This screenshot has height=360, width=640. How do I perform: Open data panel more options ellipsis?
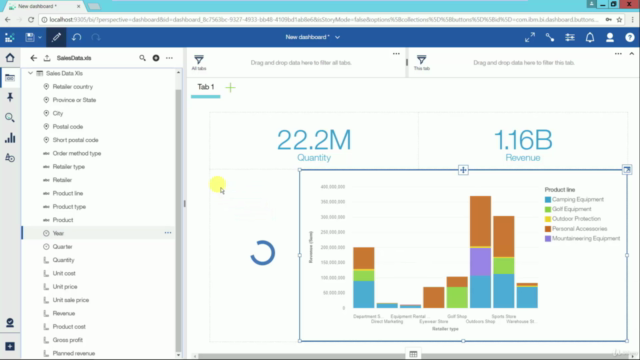coord(169,58)
